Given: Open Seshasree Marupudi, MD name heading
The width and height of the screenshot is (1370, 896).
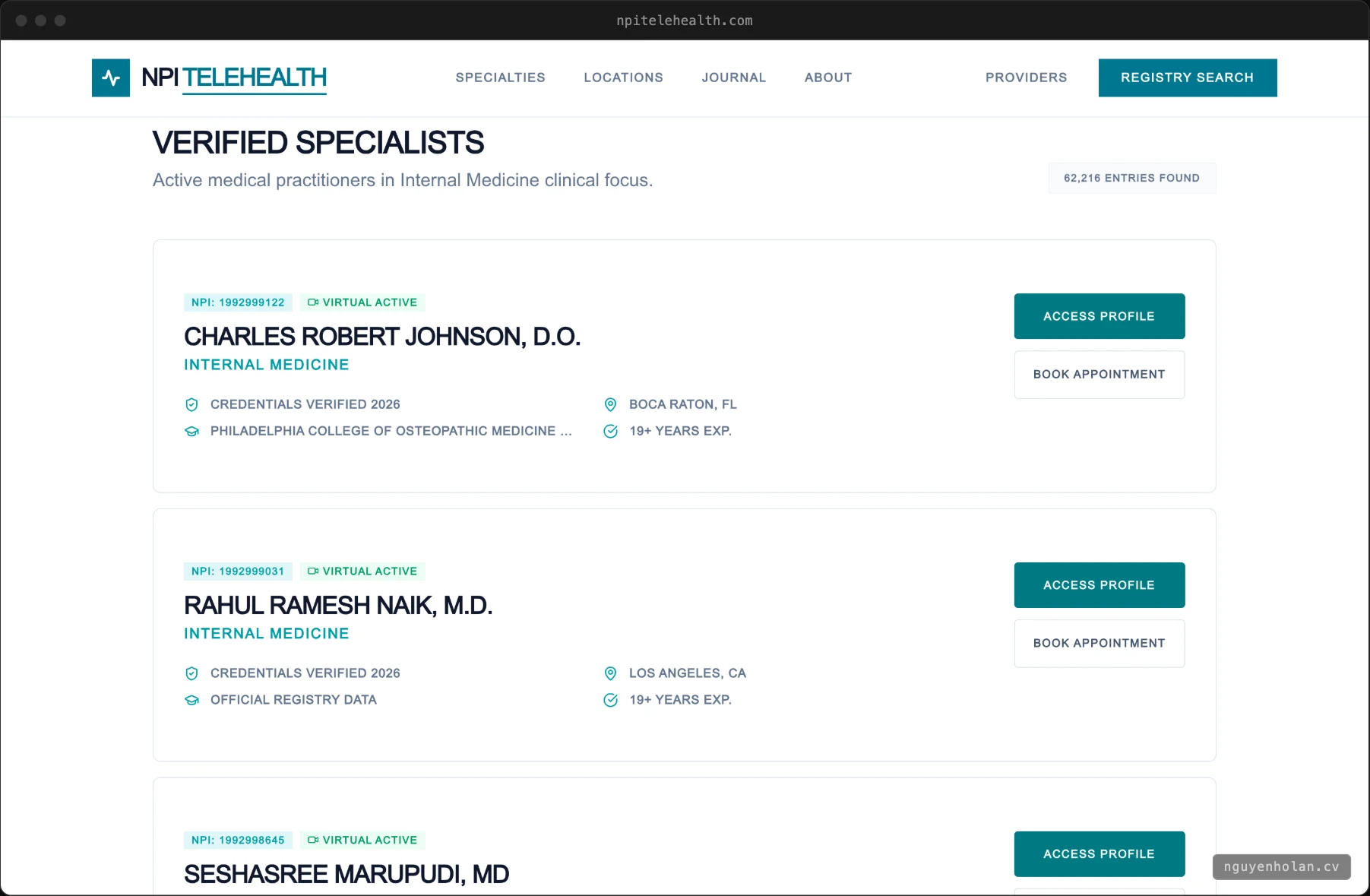Looking at the screenshot, I should 346,875.
